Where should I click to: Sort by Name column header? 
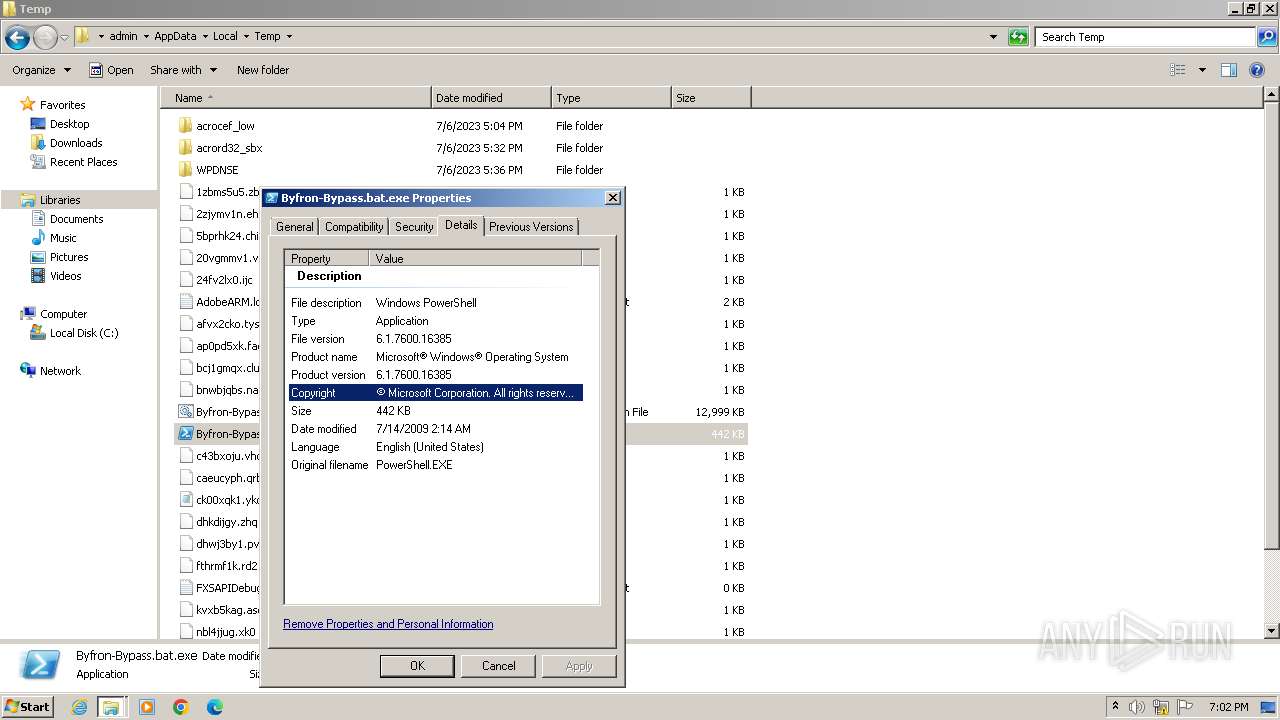pyautogui.click(x=296, y=98)
